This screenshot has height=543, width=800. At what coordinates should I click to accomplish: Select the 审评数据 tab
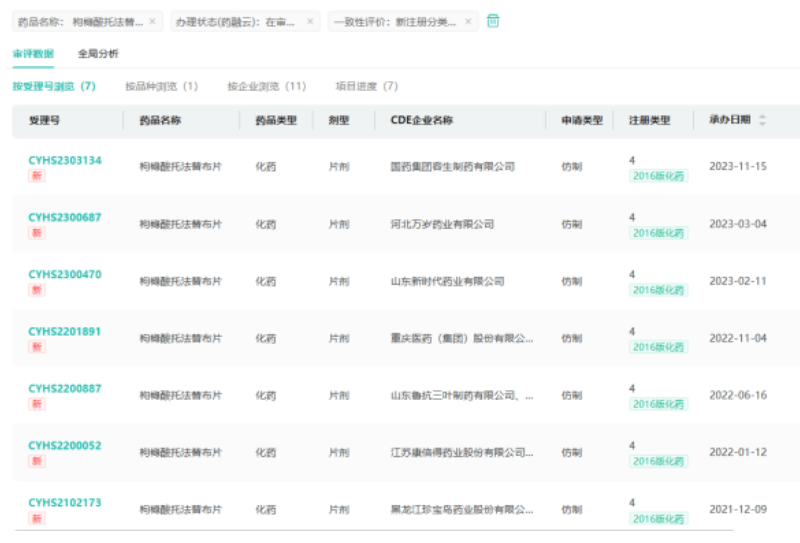pos(33,53)
